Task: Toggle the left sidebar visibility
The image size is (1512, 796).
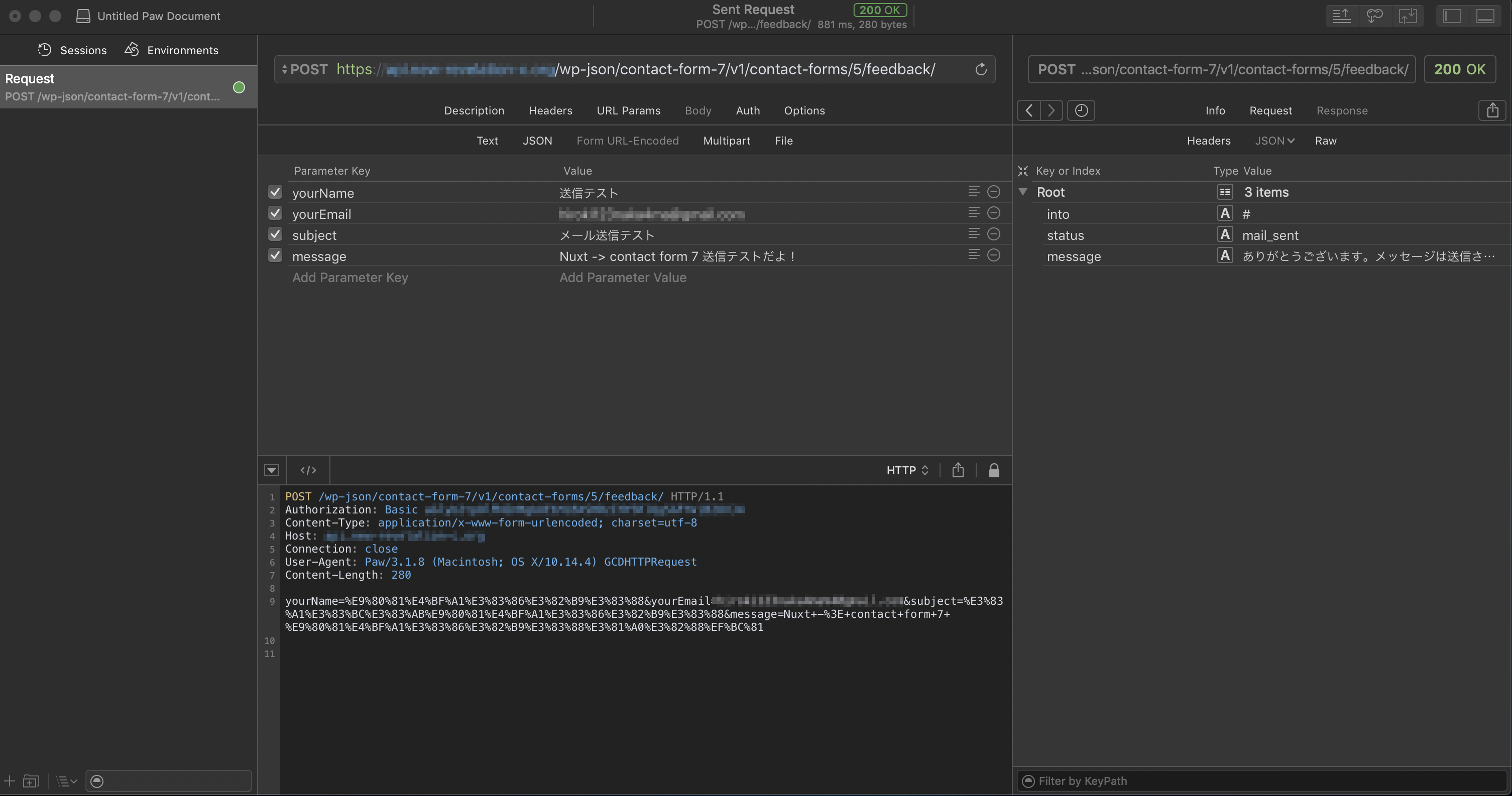Action: [x=1452, y=16]
